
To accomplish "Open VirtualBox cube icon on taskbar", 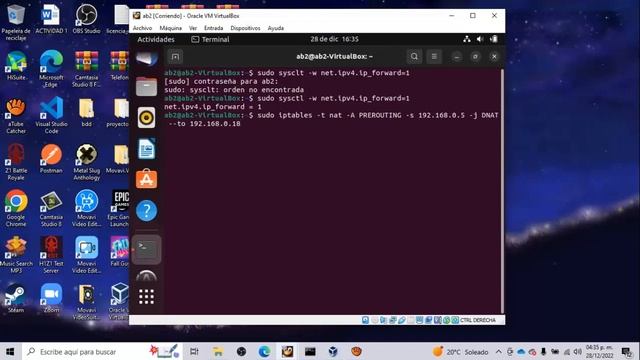I will [333, 351].
